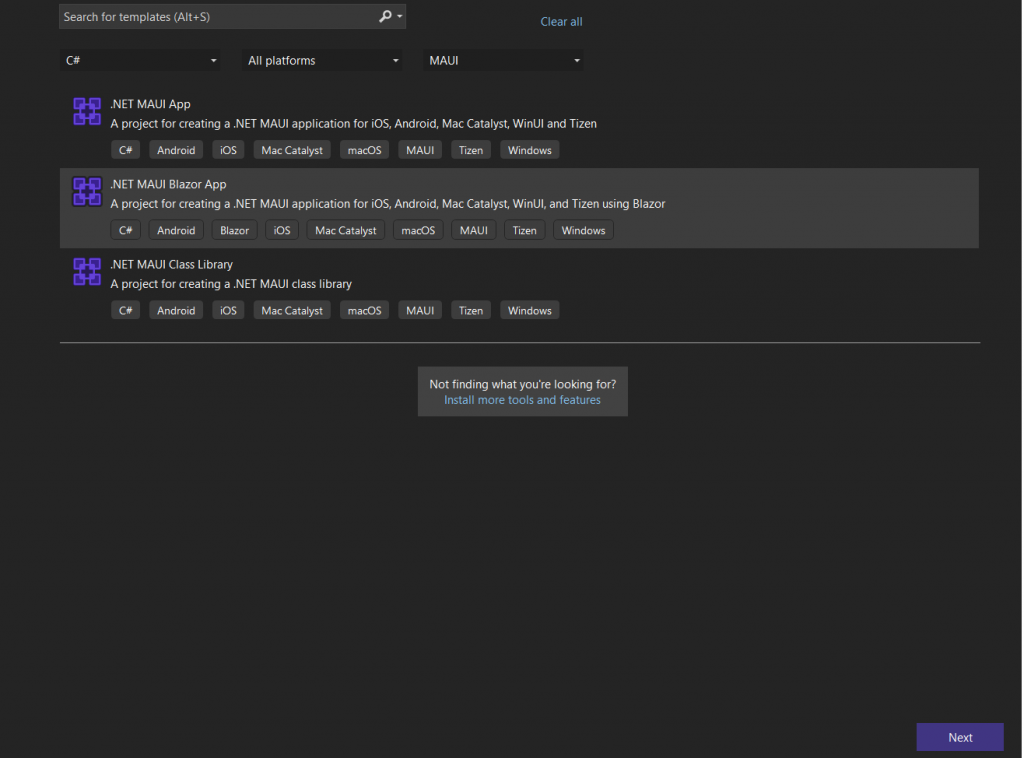
Task: Click the Windows tag under Blazor App
Action: pyautogui.click(x=583, y=230)
